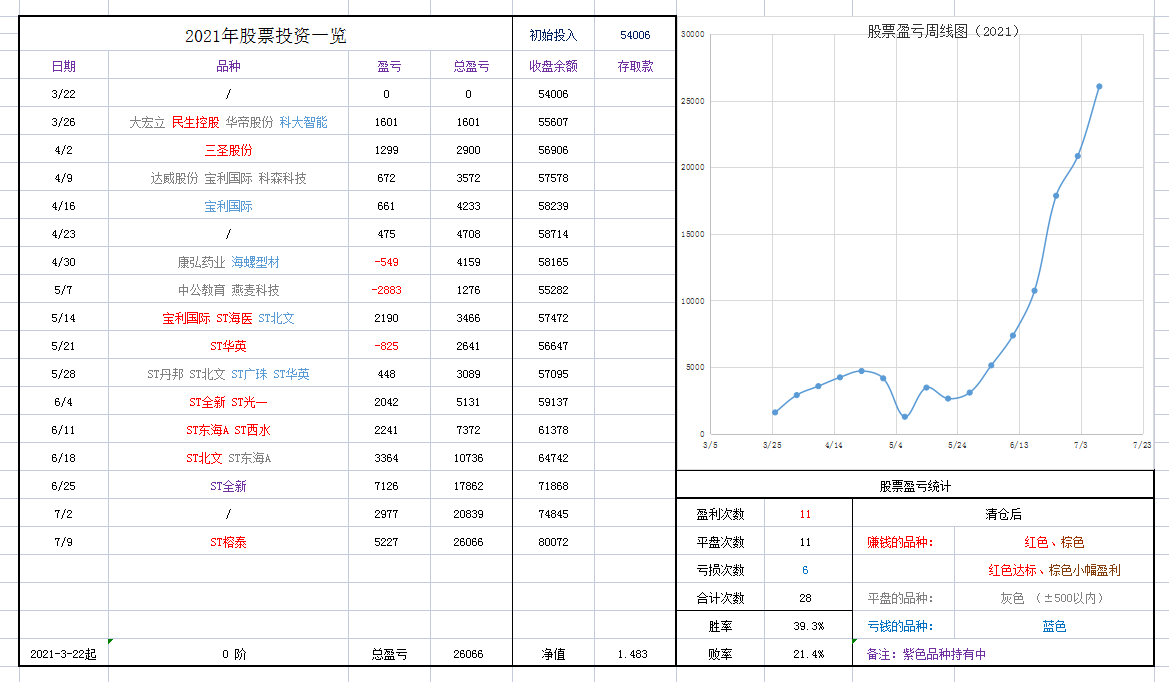Viewport: 1169px width, 682px height.
Task: Select the cell 红色达标、棕色小幅盈利
Action: coord(1054,570)
